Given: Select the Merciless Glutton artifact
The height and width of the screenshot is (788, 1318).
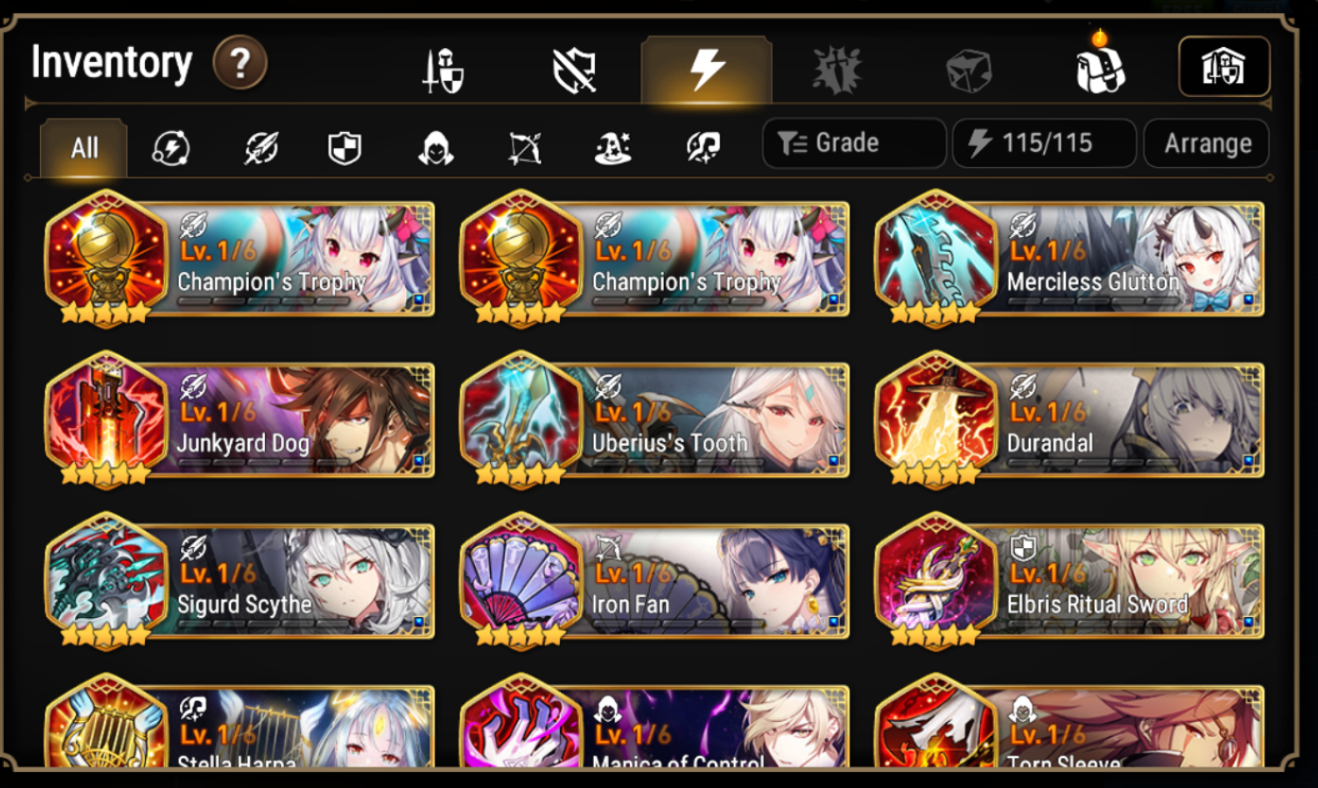Looking at the screenshot, I should 1070,257.
